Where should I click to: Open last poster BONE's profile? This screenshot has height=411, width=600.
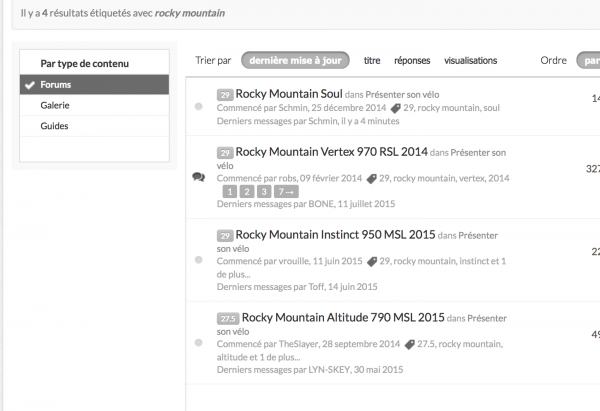point(321,204)
